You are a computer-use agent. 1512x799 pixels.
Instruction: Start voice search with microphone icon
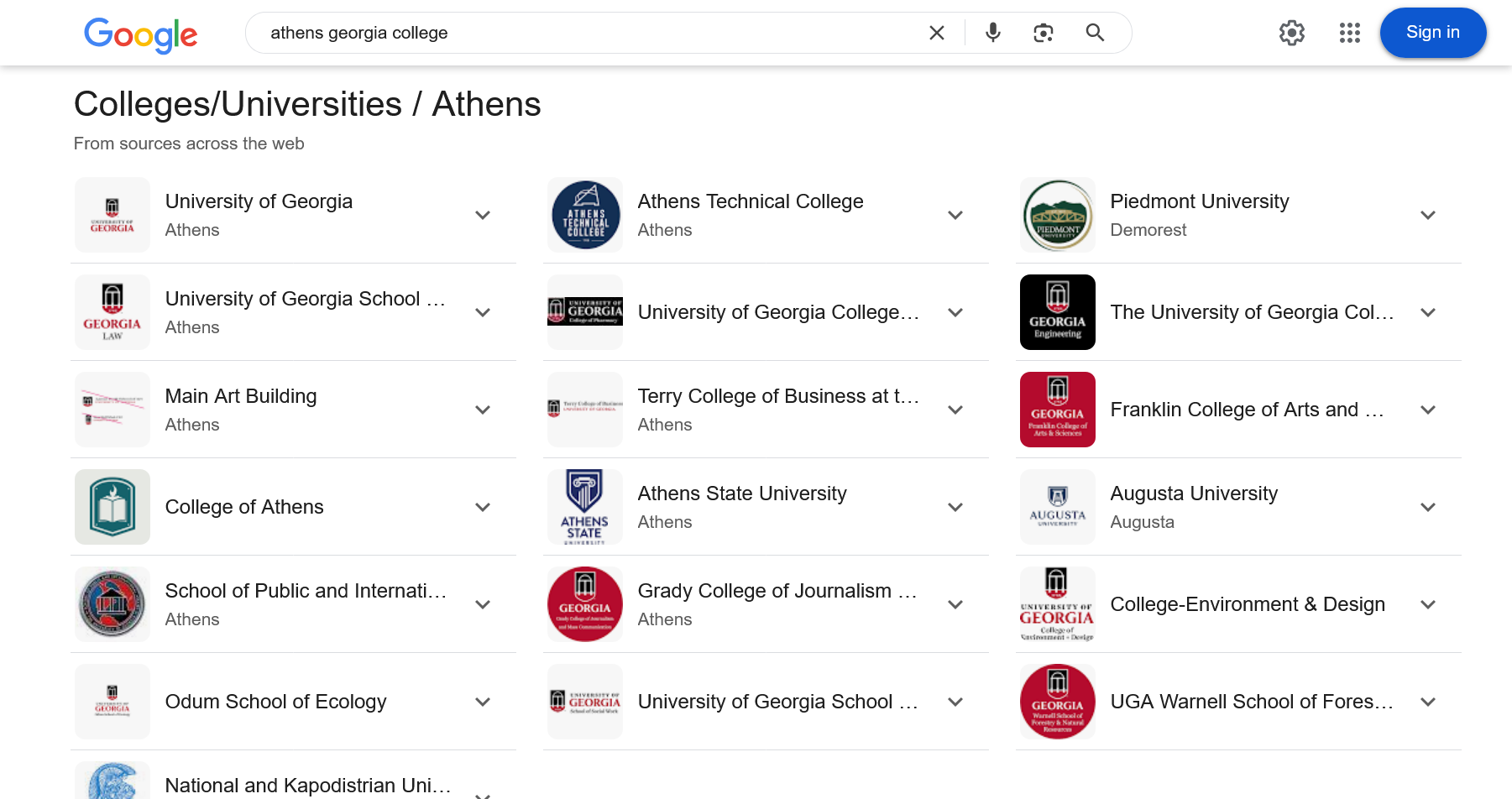[992, 33]
